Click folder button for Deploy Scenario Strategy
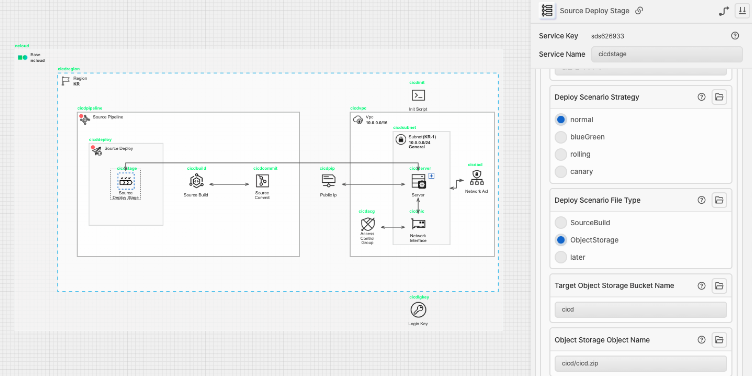Image resolution: width=752 pixels, height=376 pixels. (x=718, y=97)
